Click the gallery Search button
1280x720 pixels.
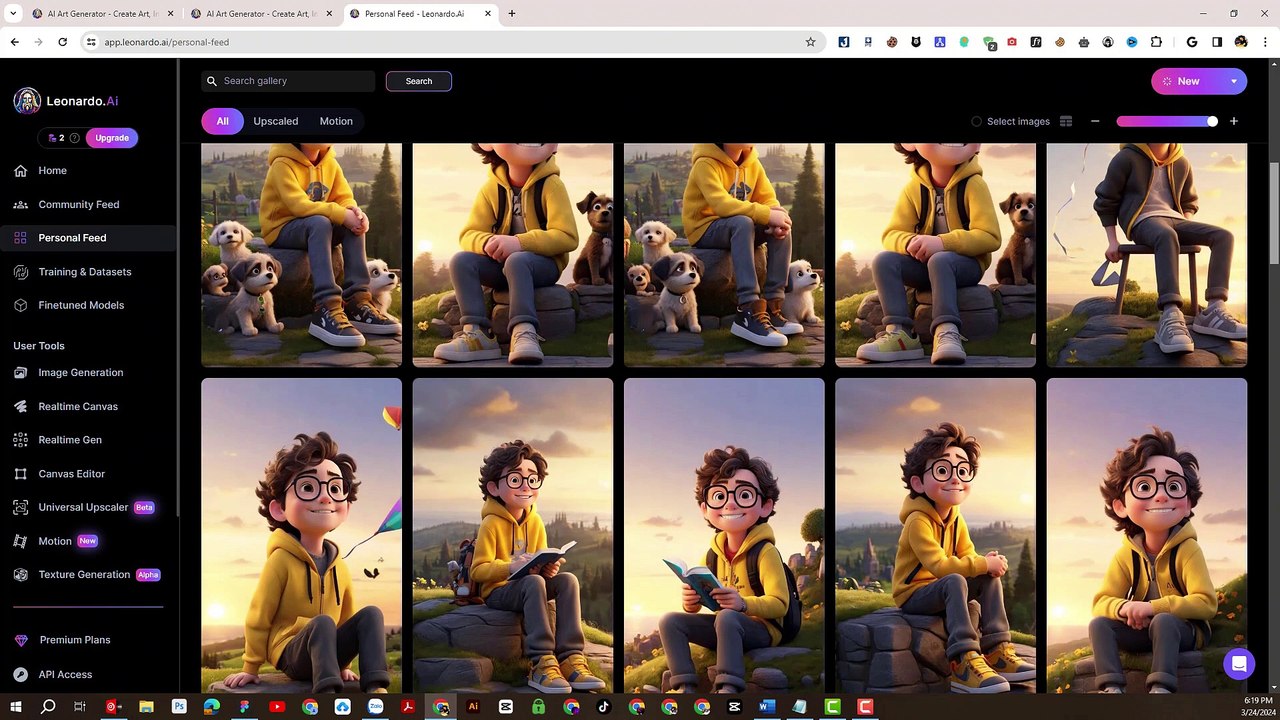coord(419,81)
